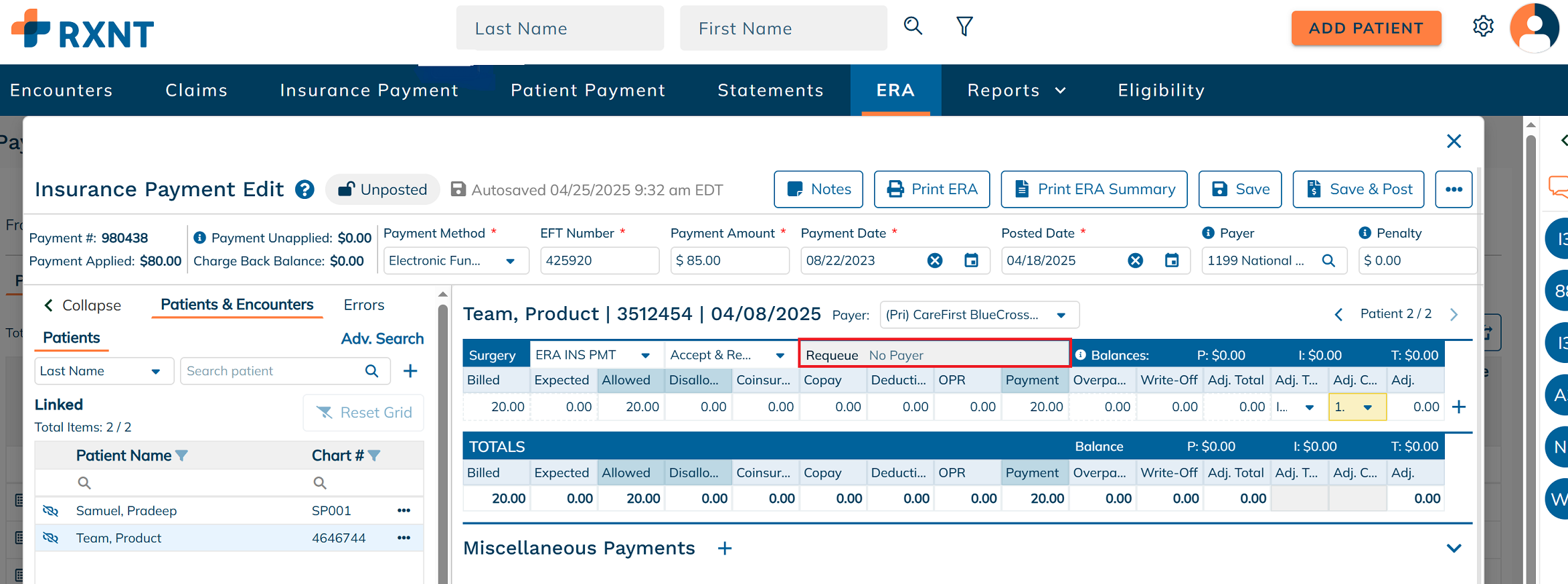Open the Payment Method dropdown
Viewport: 1568px width, 584px height.
point(510,261)
